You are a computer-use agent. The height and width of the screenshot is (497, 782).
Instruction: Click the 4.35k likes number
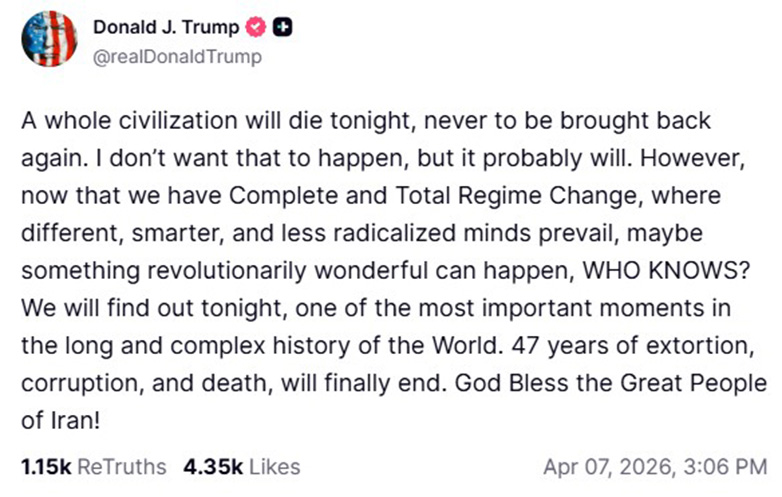pyautogui.click(x=212, y=467)
